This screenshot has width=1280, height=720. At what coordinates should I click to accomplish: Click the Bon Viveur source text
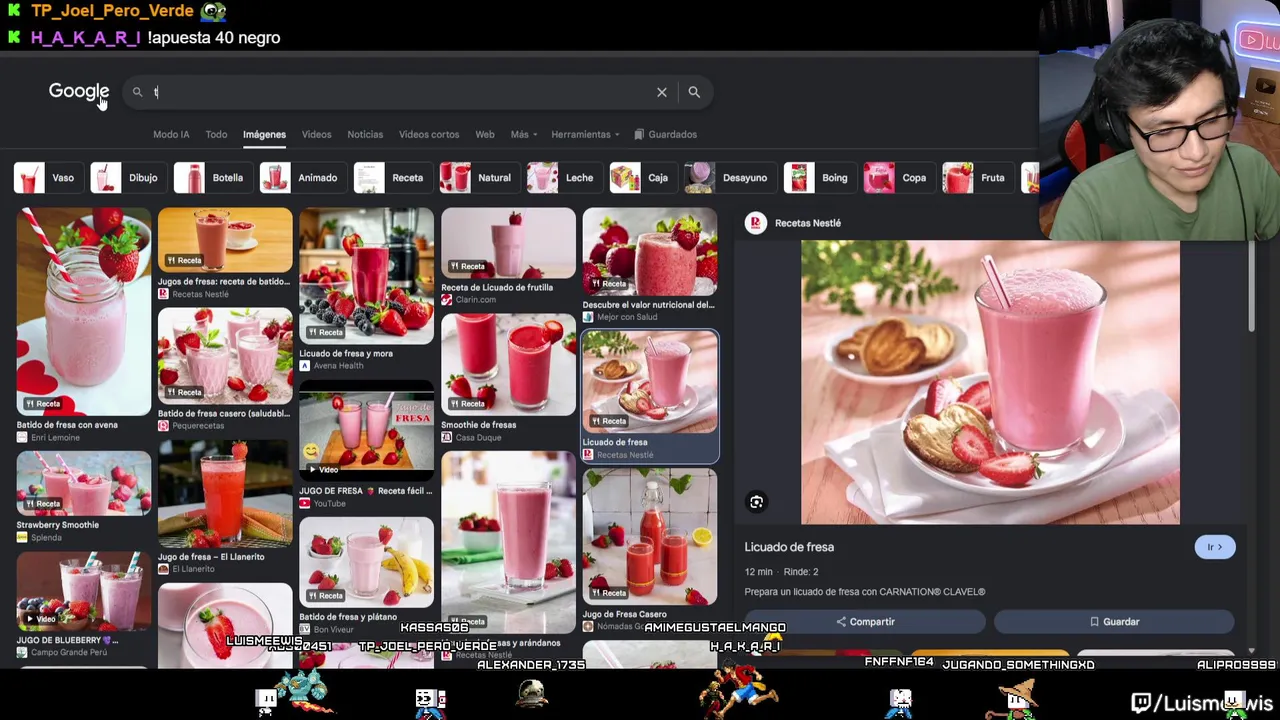tap(334, 630)
